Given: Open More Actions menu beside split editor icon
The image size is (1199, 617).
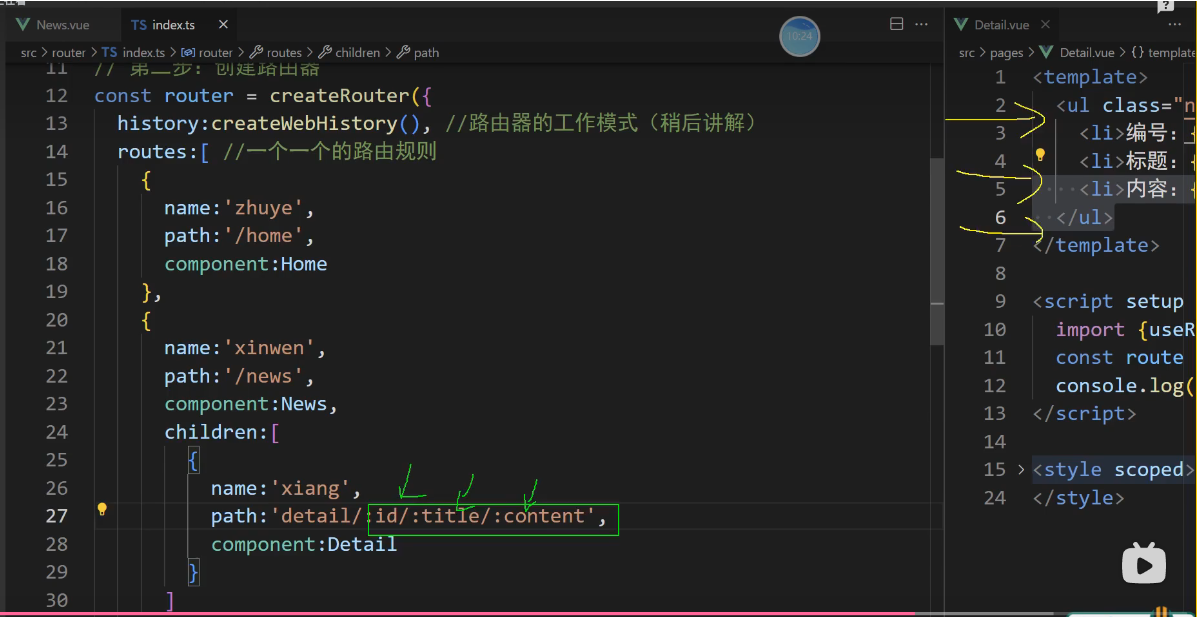Looking at the screenshot, I should coord(921,24).
